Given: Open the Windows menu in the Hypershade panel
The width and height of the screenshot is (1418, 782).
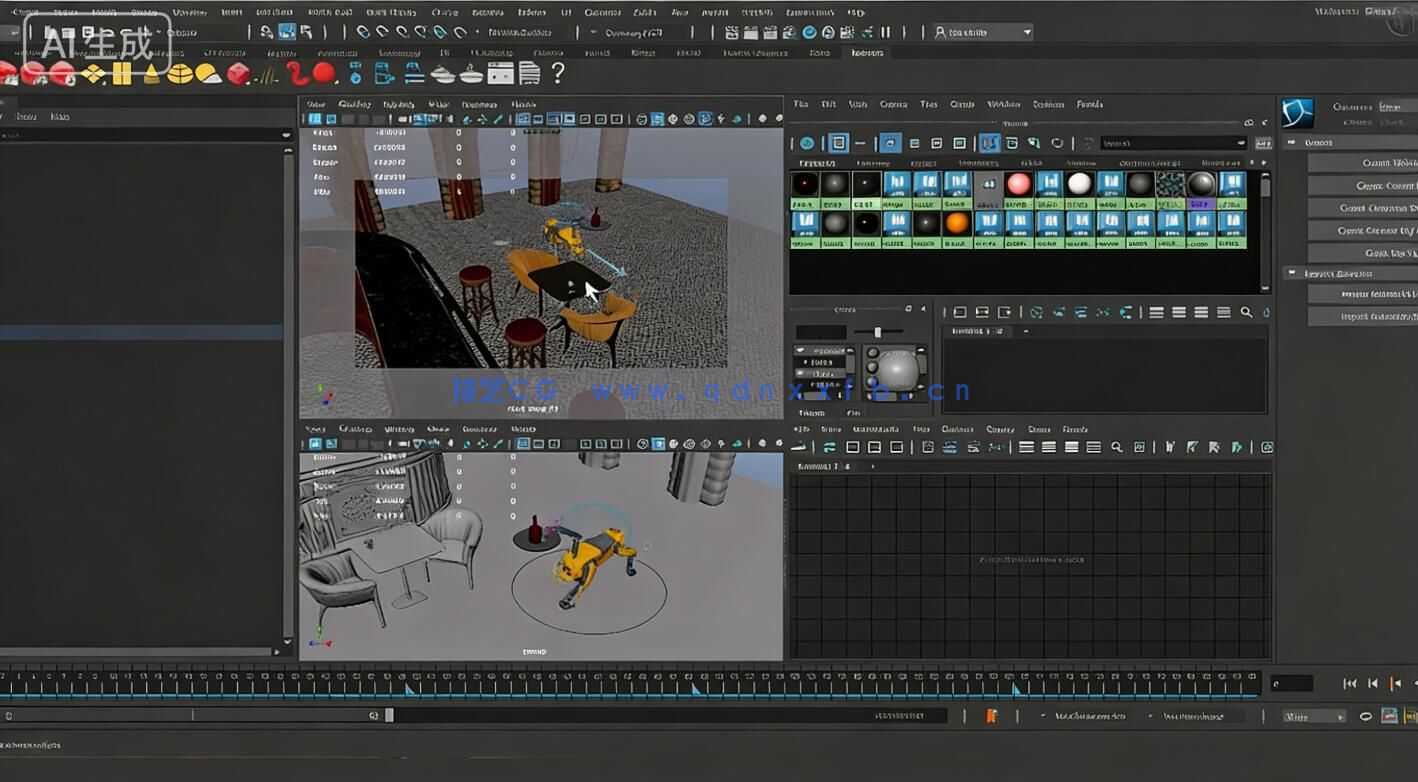Looking at the screenshot, I should 1002,104.
